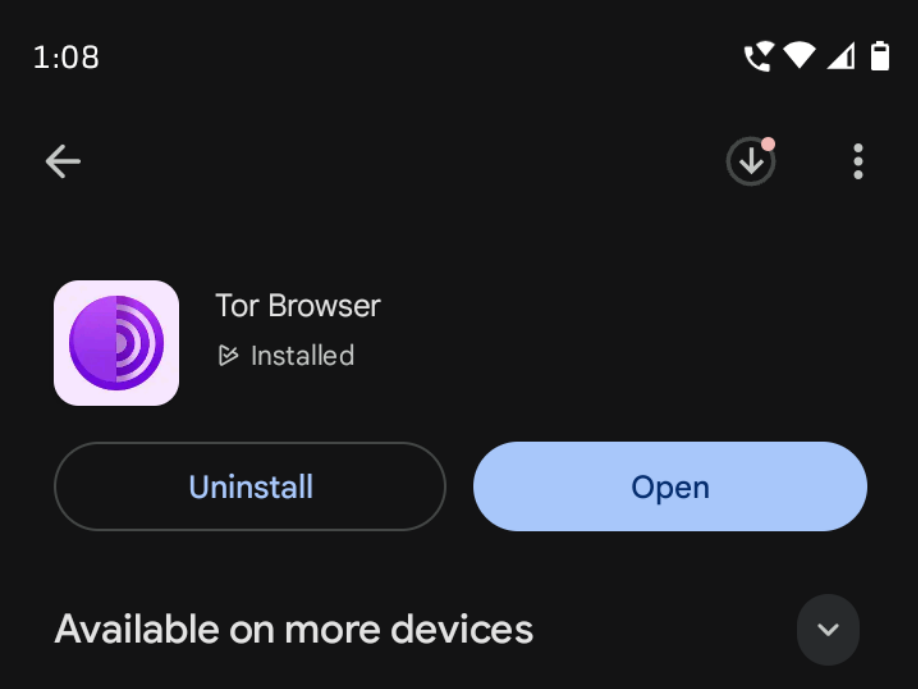Expand the Available on more devices chevron
Screen dimensions: 918x689
tap(828, 630)
